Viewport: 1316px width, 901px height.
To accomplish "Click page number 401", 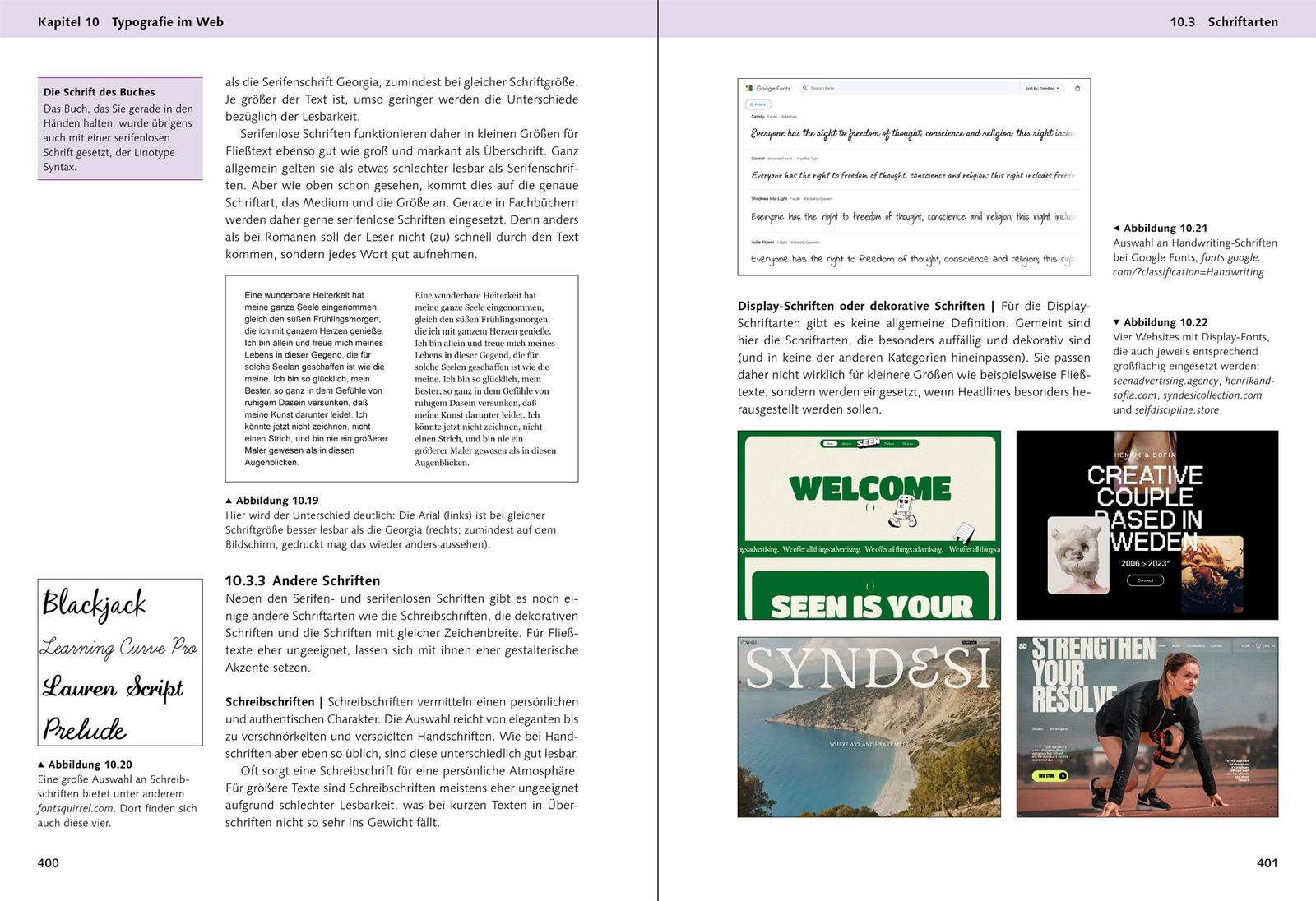I will point(1267,863).
